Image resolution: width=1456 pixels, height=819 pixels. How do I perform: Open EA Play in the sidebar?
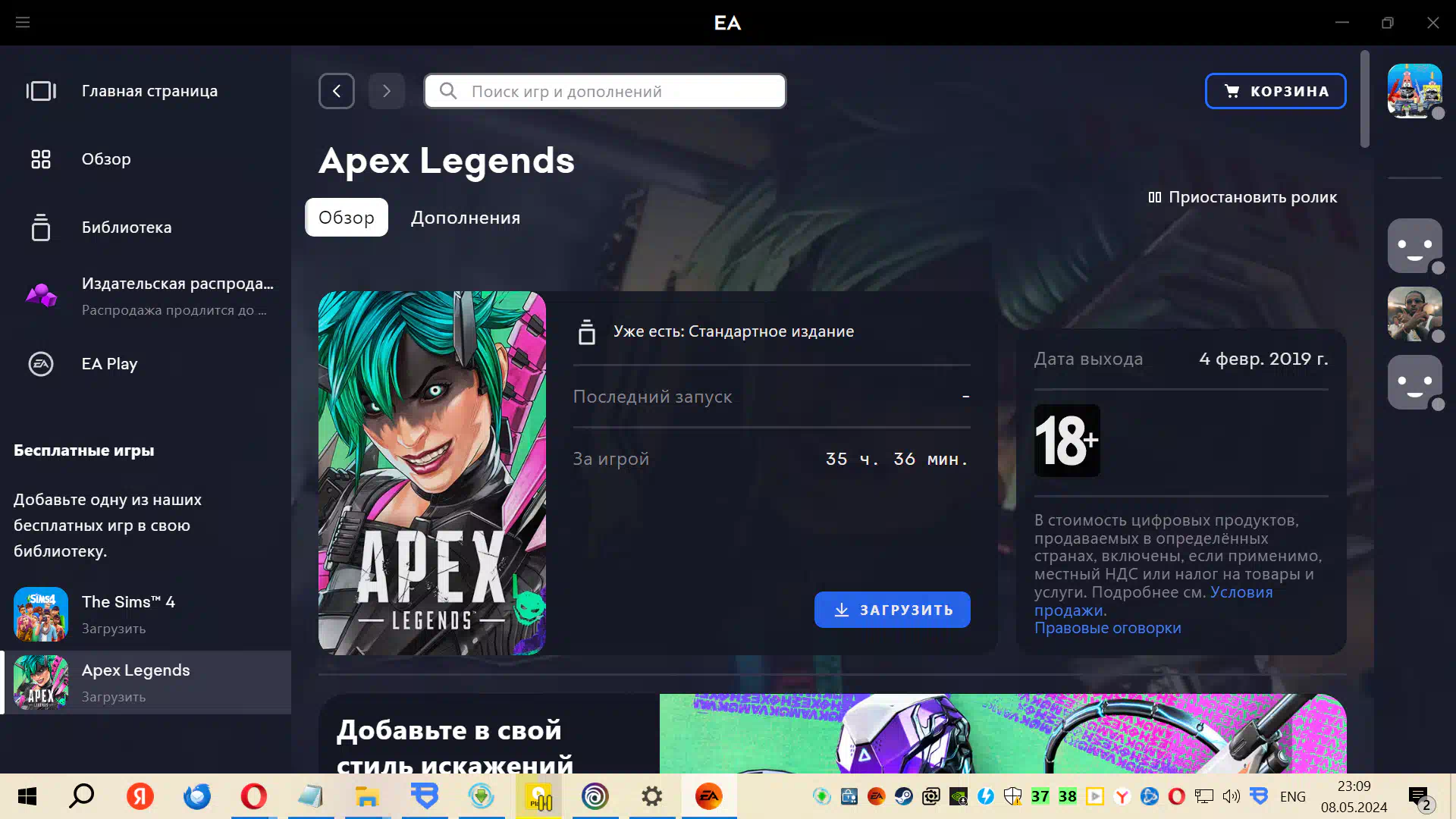[146, 364]
